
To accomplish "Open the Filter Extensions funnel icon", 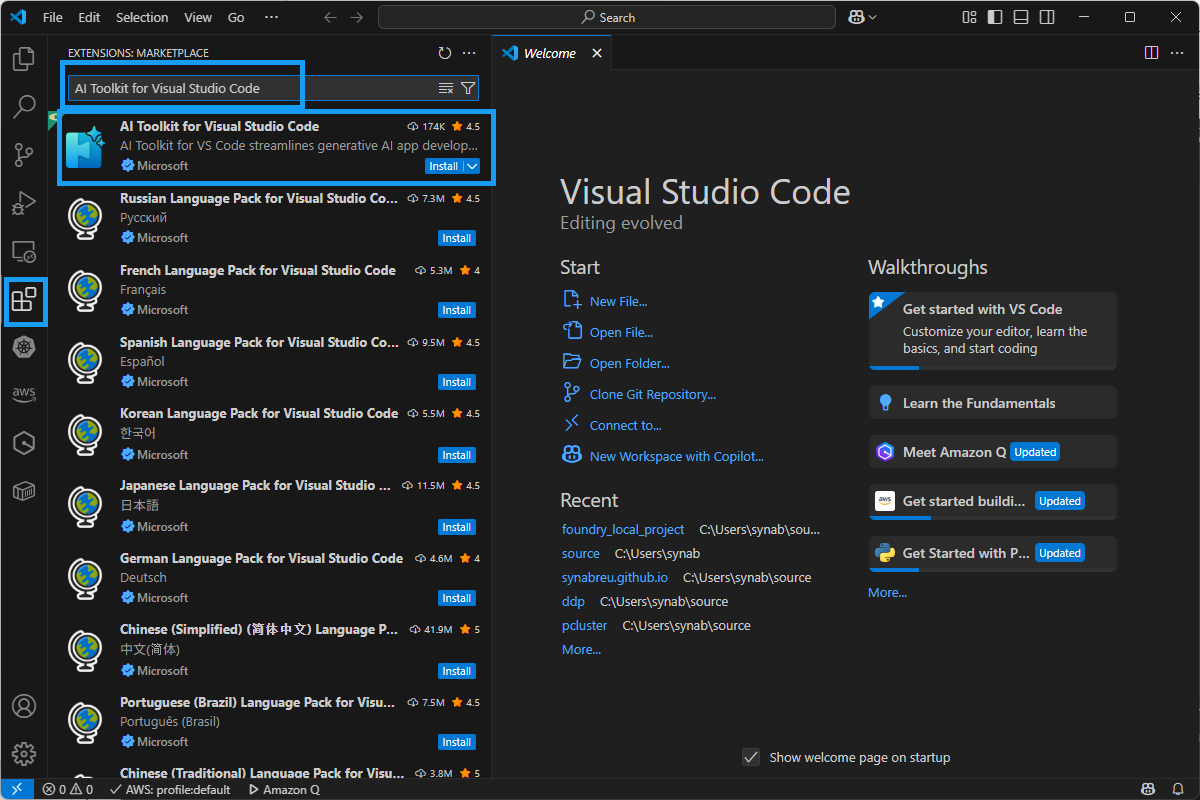I will (x=467, y=88).
